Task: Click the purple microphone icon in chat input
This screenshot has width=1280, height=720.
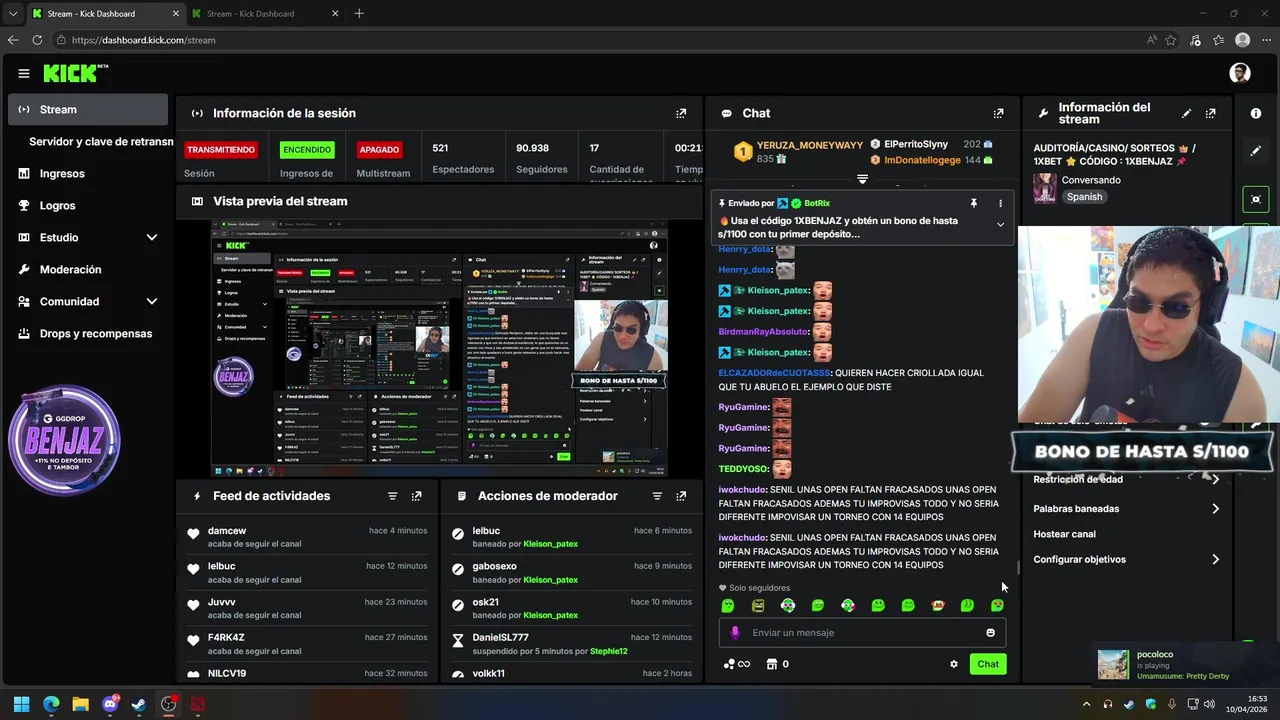Action: [x=735, y=632]
